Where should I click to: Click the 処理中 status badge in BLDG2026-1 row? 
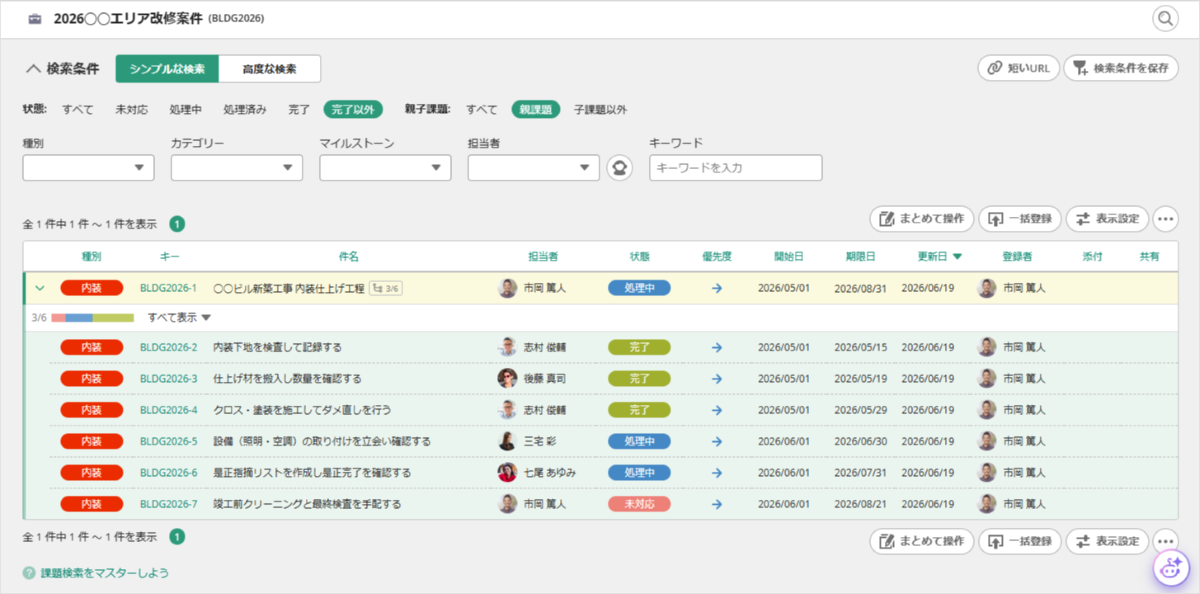click(x=639, y=288)
